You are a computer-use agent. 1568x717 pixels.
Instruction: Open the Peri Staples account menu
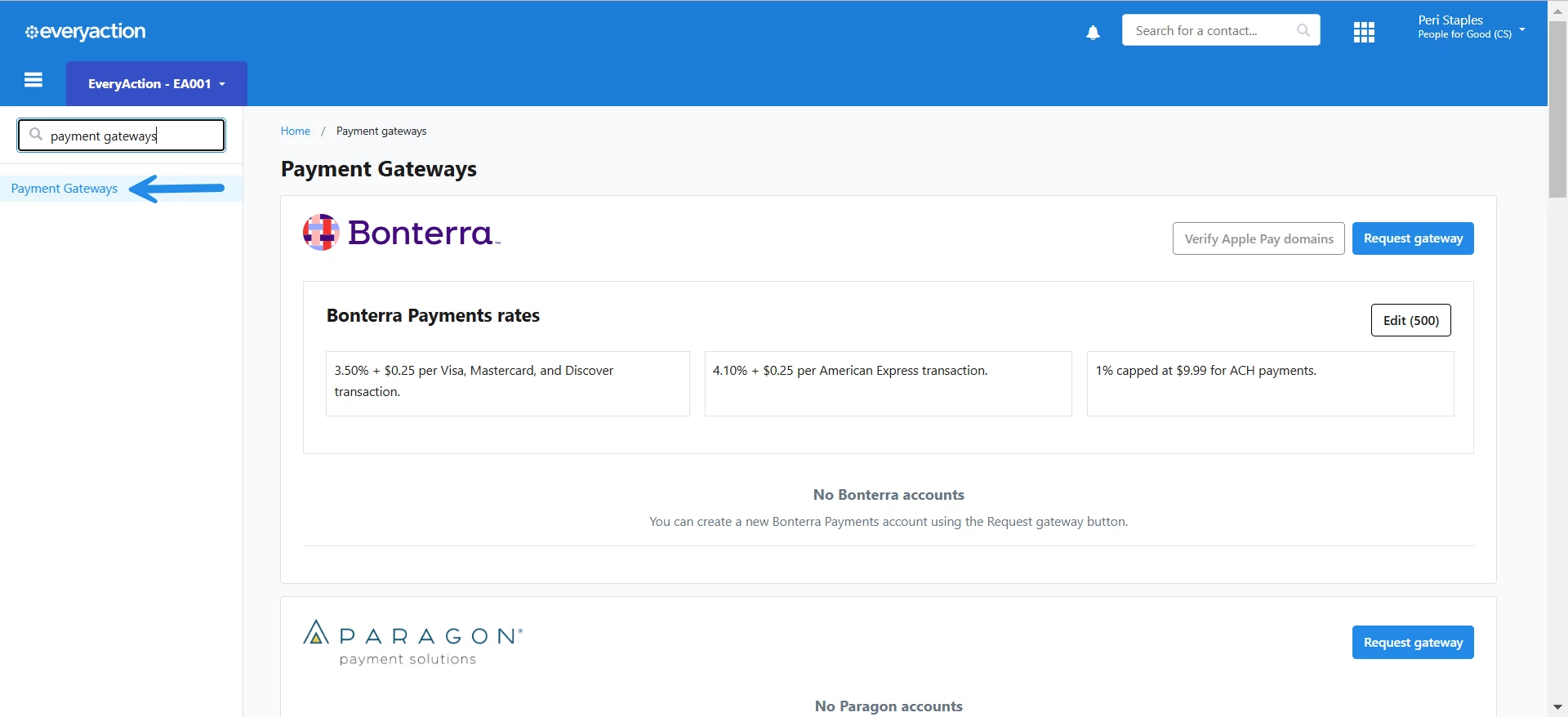(1471, 27)
